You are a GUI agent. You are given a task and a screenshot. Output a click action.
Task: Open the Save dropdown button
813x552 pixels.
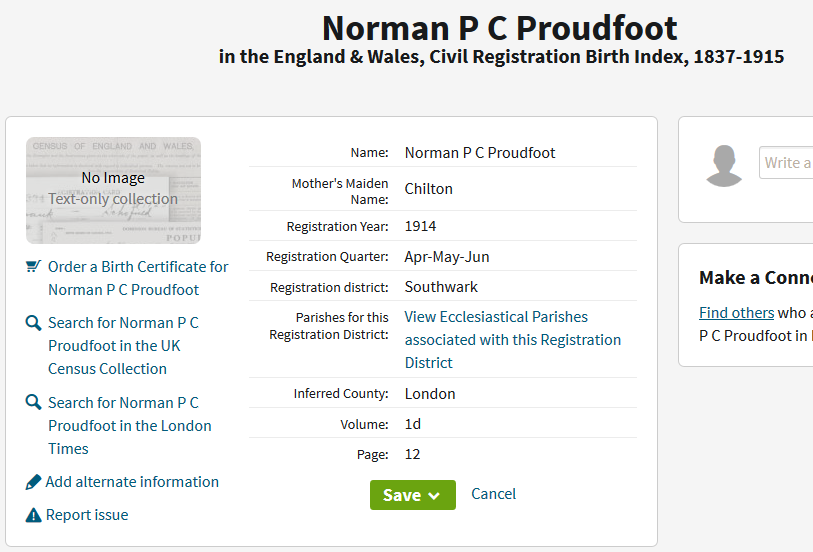coord(412,495)
